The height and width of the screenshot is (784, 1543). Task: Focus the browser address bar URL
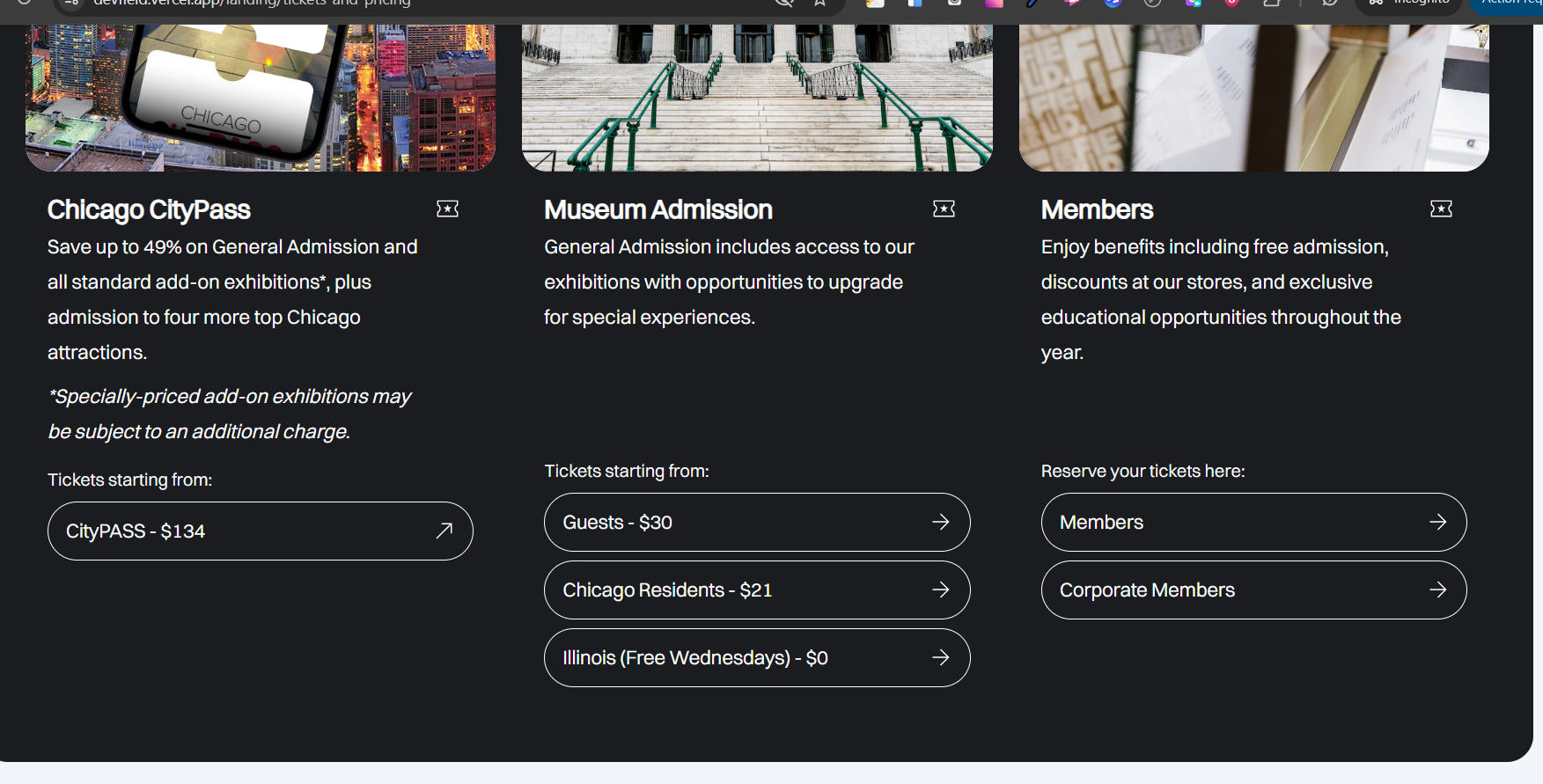click(352, 4)
